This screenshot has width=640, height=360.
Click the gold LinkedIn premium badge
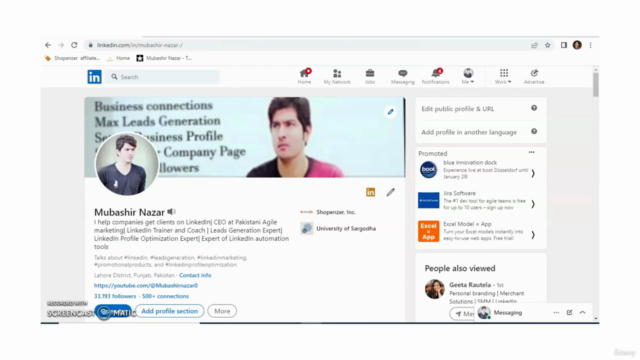pyautogui.click(x=371, y=192)
